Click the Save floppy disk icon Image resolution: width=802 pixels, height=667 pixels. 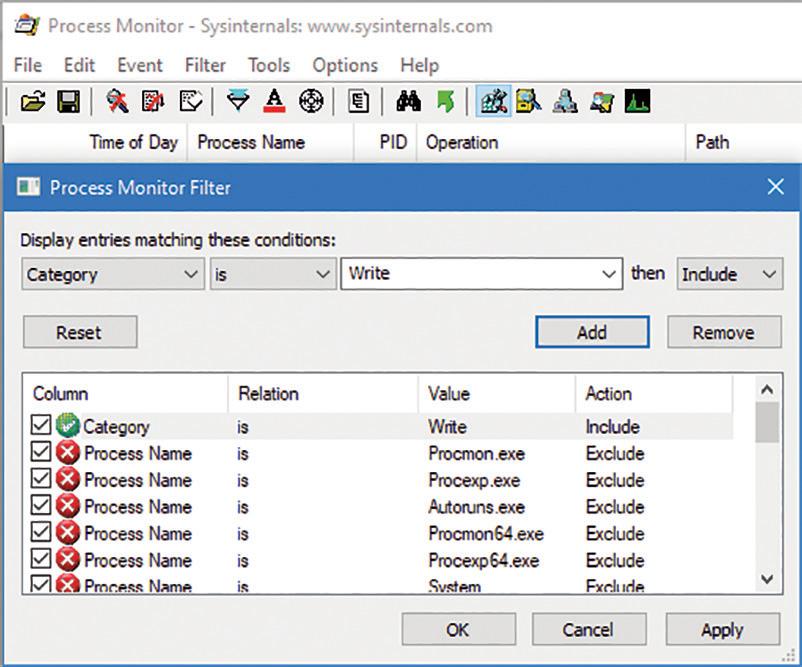(68, 101)
